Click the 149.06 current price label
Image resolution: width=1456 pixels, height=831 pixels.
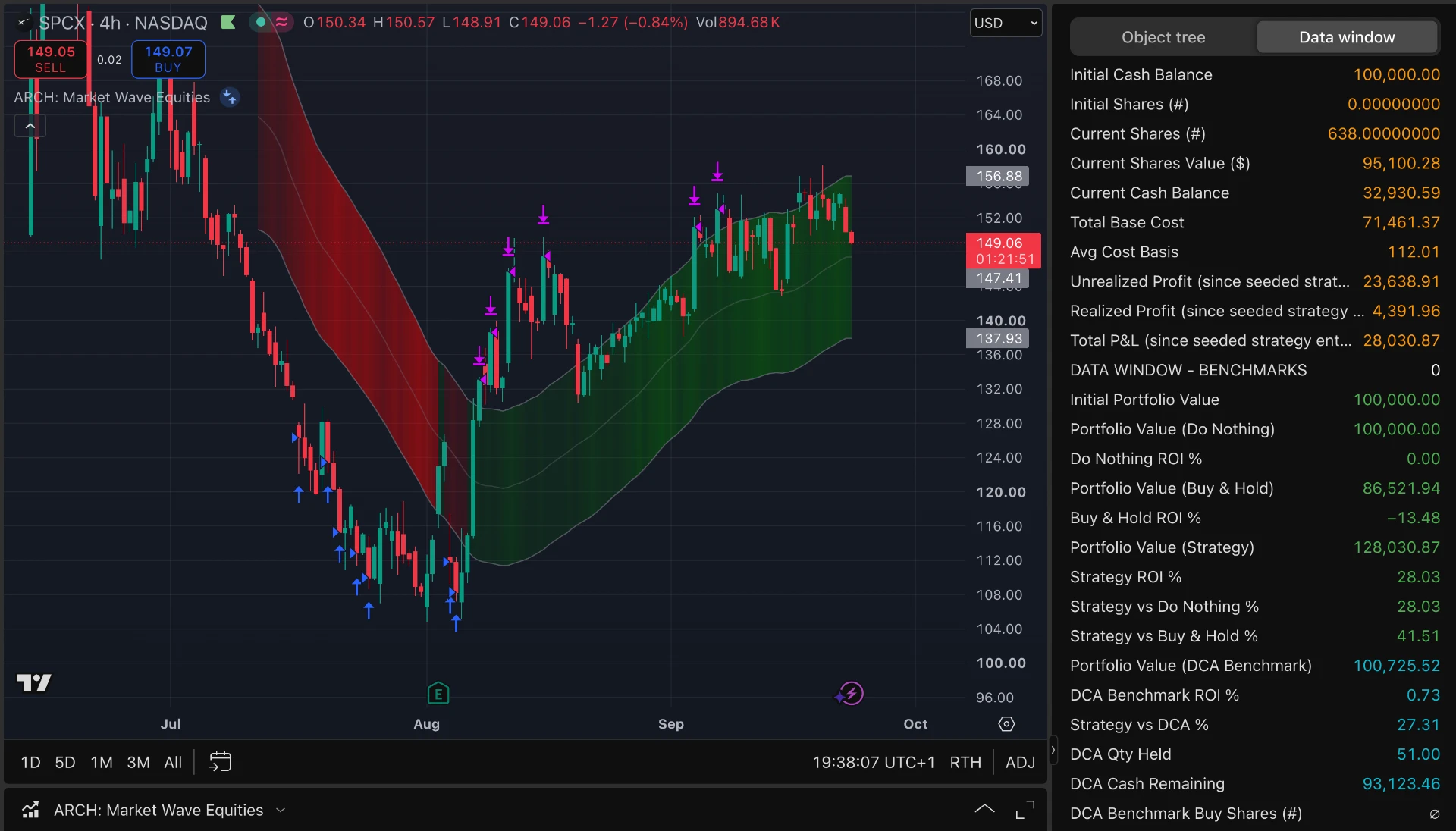pos(1003,251)
